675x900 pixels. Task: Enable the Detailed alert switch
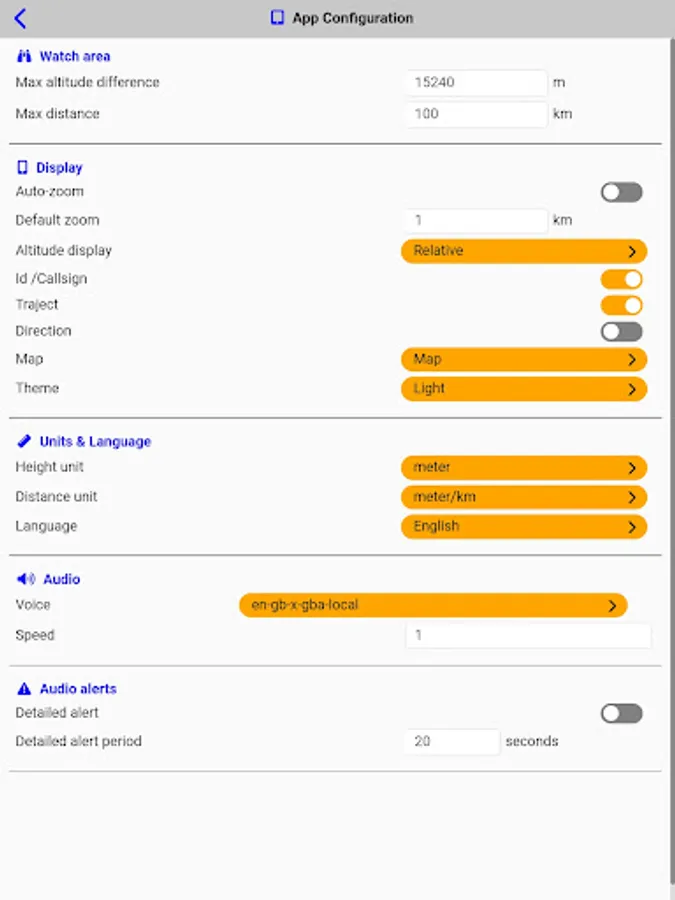tap(621, 713)
